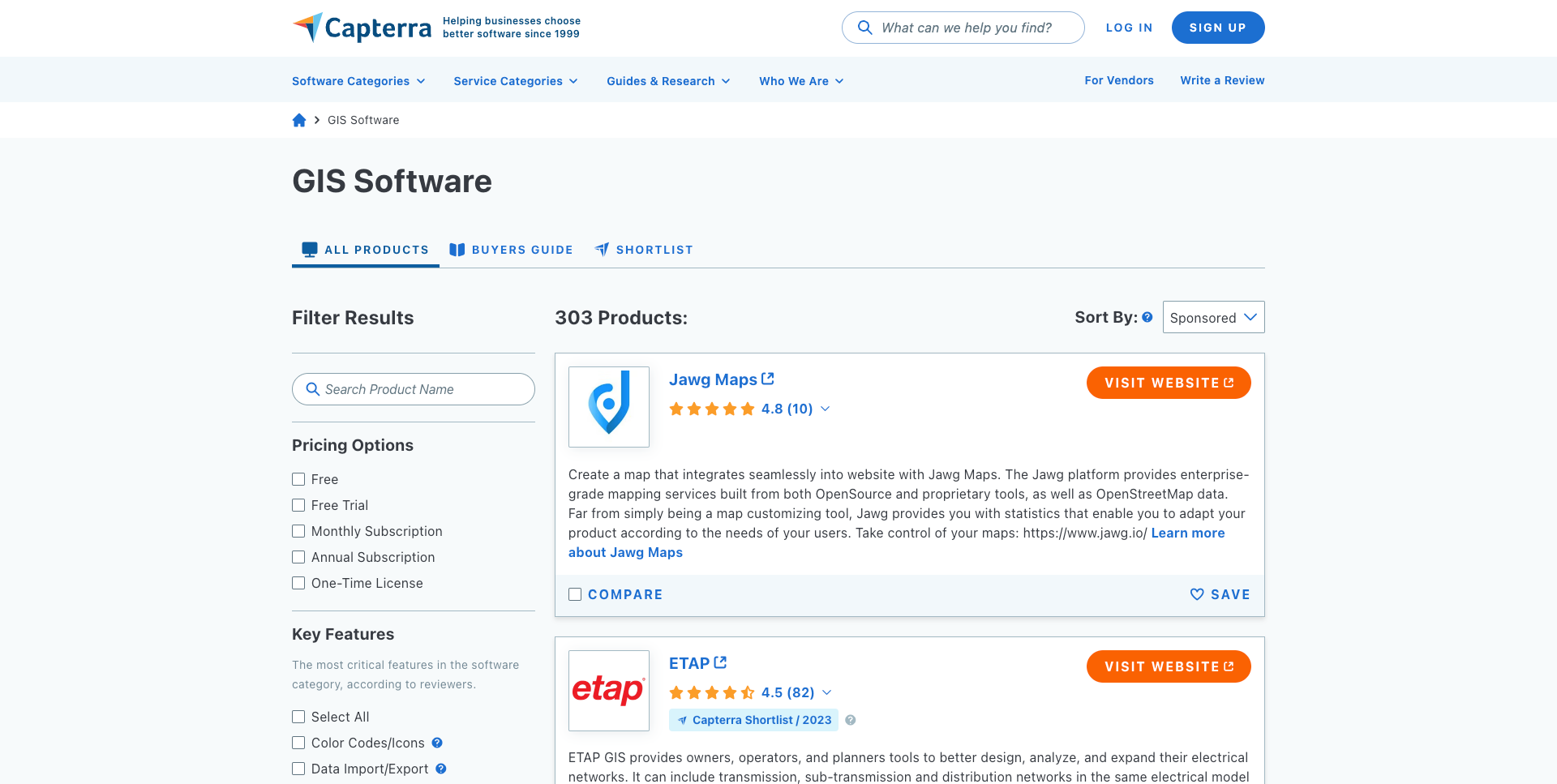Open the Sort By Sponsored dropdown
This screenshot has height=784, width=1557.
click(x=1213, y=317)
